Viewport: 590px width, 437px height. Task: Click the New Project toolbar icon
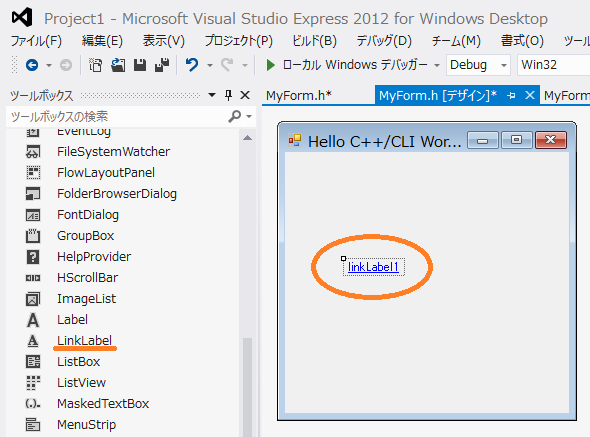click(95, 65)
